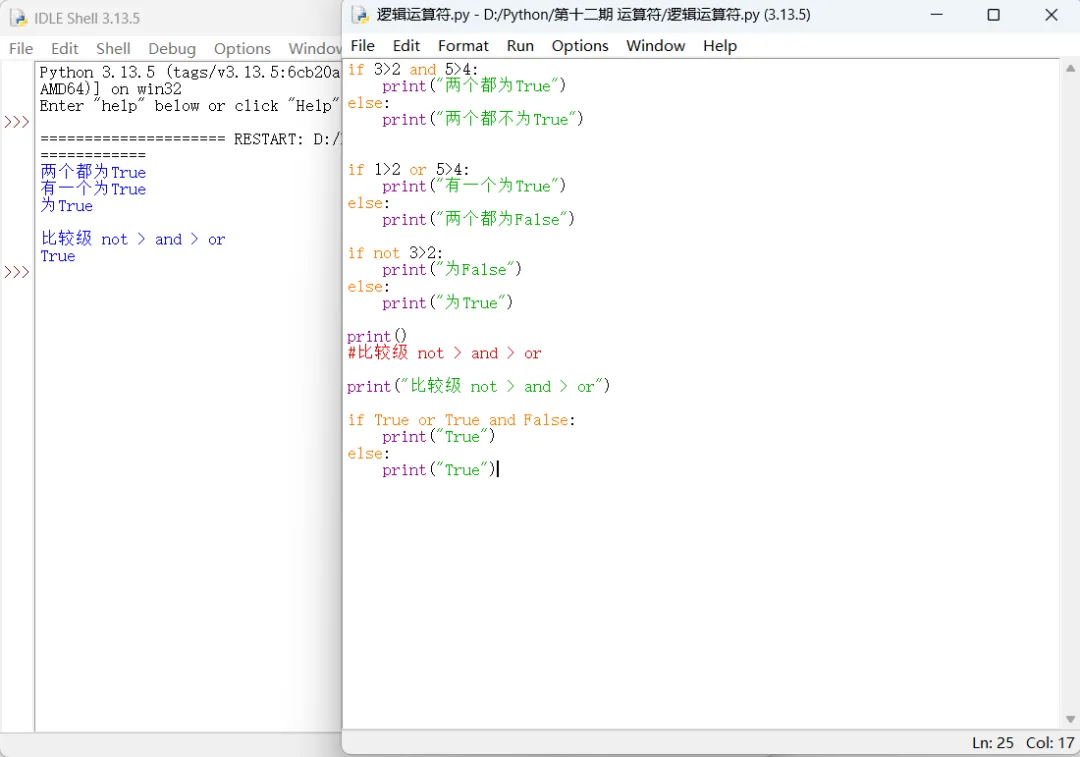Click print("比较级 not > and > or") line
The image size is (1080, 757).
(x=479, y=386)
